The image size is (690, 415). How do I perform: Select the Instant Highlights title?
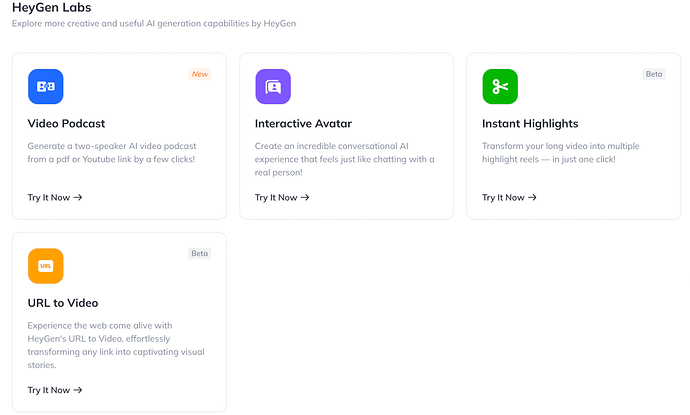[x=530, y=124]
